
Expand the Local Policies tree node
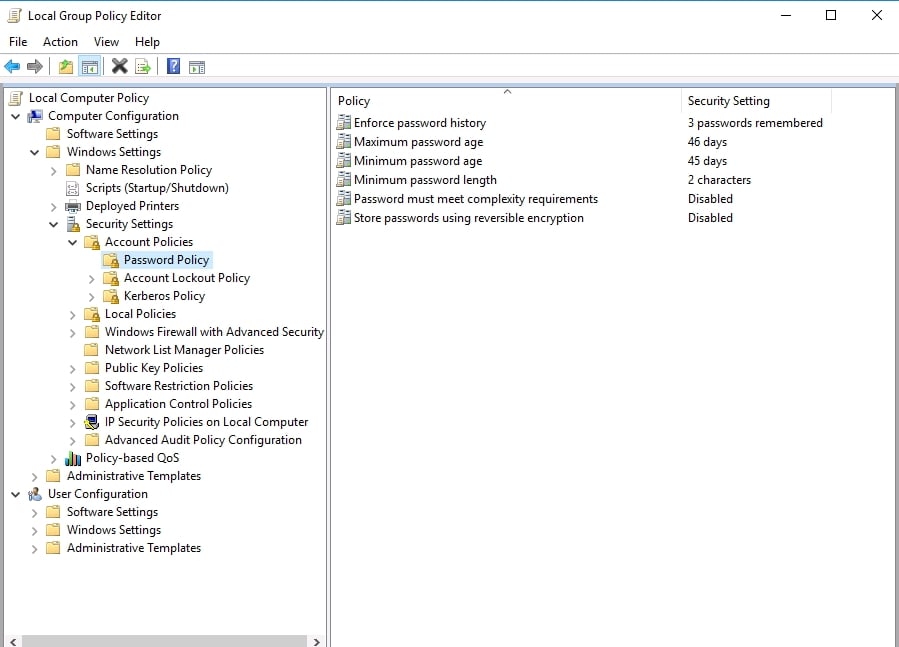pos(71,314)
